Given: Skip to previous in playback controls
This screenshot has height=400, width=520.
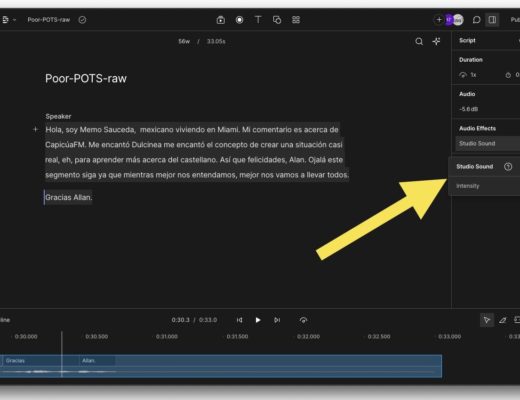Looking at the screenshot, I should click(x=239, y=320).
